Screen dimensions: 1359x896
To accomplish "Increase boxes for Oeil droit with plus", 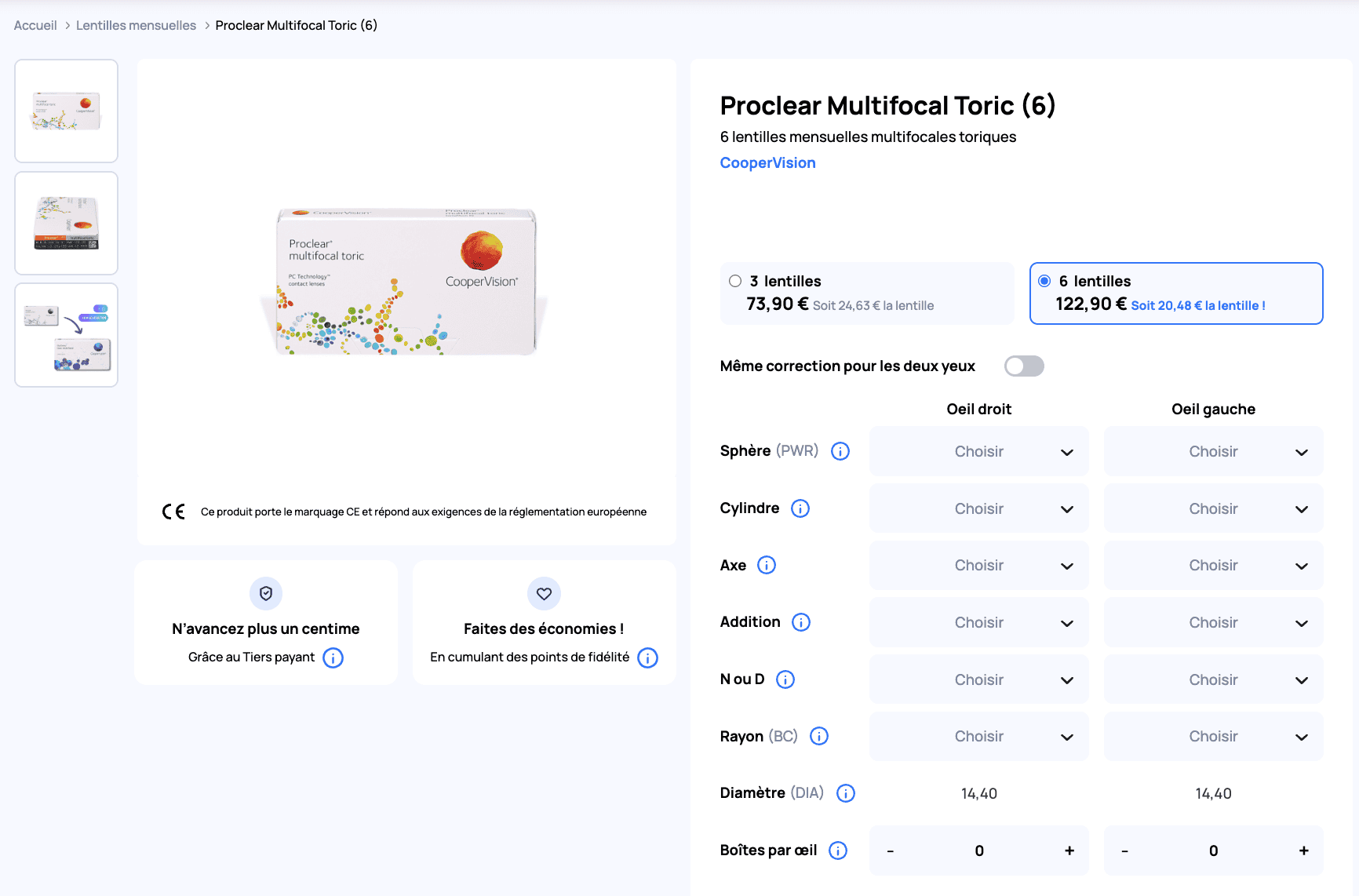I will point(1069,850).
